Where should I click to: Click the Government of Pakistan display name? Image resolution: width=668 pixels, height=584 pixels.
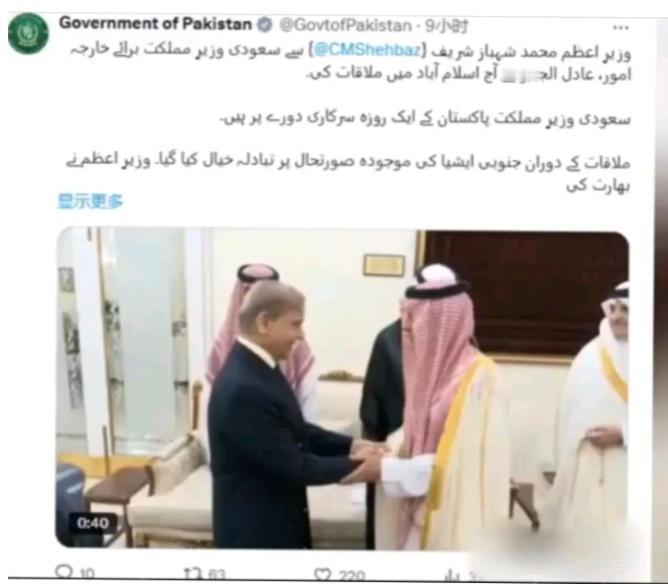(x=155, y=24)
